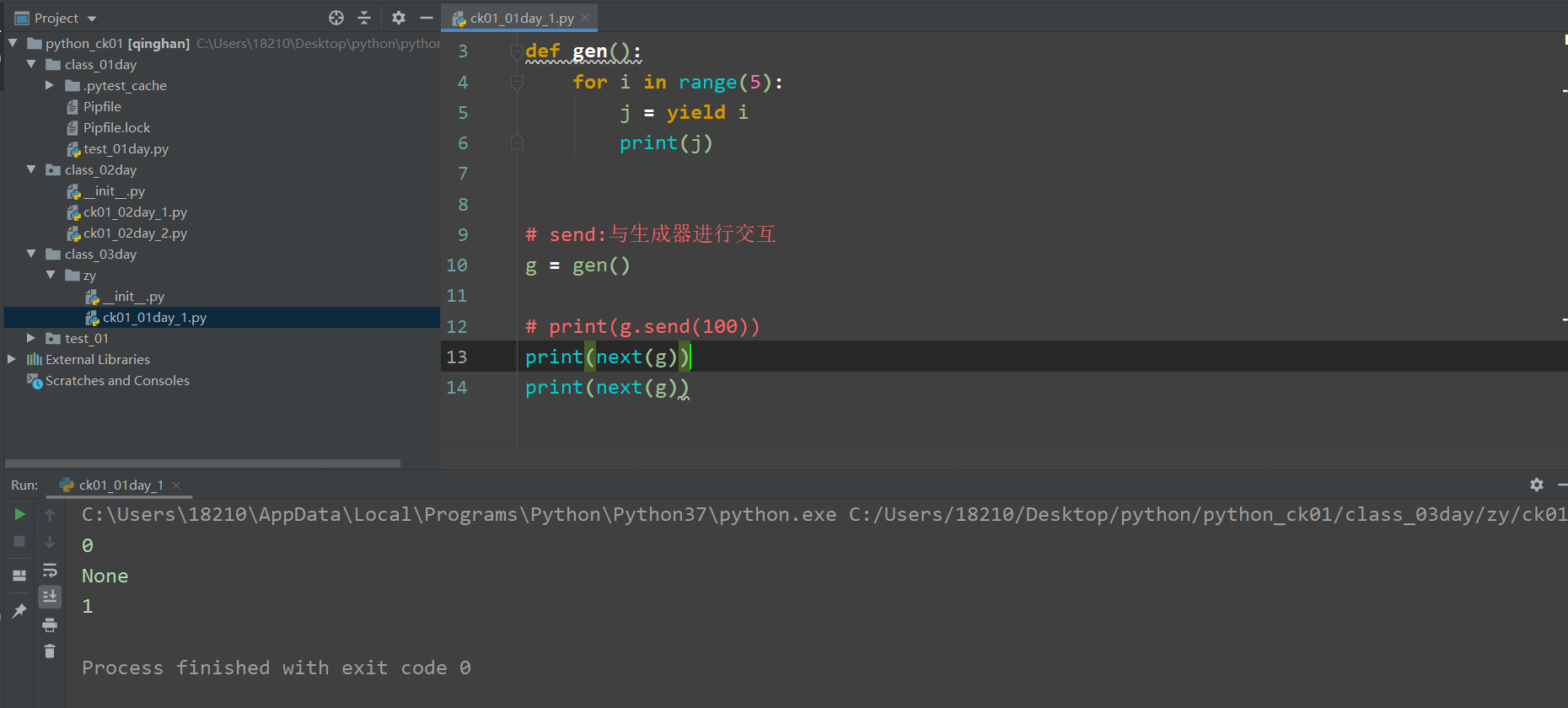Clear console with trash icon
The height and width of the screenshot is (708, 1568).
[x=50, y=651]
